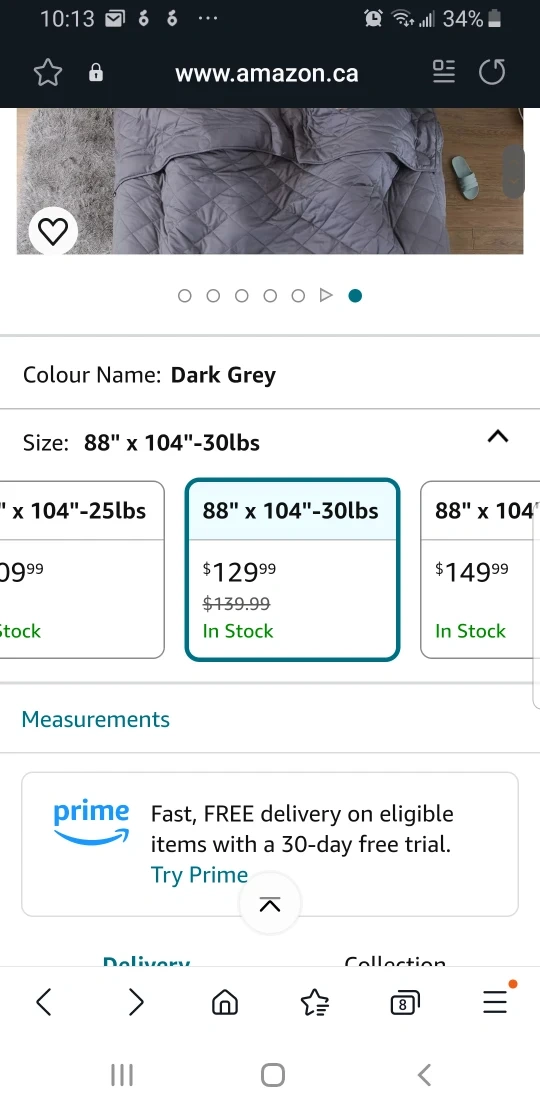Open the Measurements link
This screenshot has height=1110, width=540.
tap(96, 719)
